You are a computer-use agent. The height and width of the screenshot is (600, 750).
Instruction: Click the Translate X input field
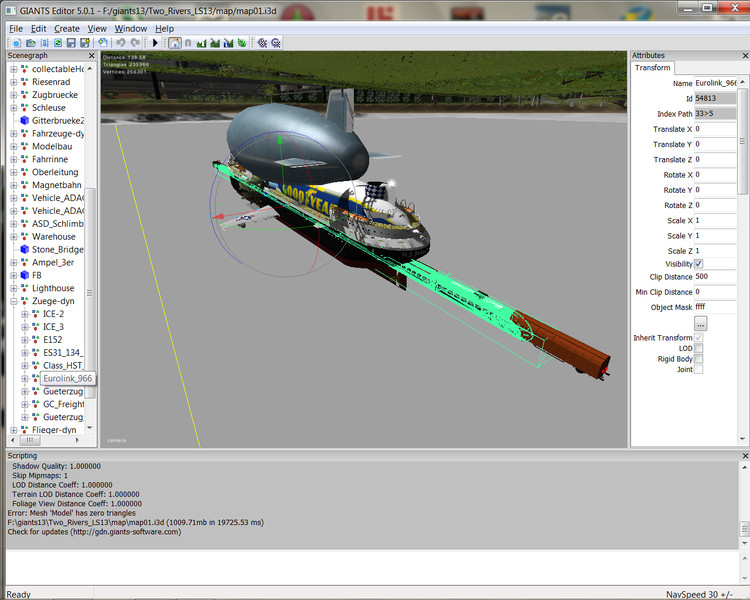coord(715,129)
